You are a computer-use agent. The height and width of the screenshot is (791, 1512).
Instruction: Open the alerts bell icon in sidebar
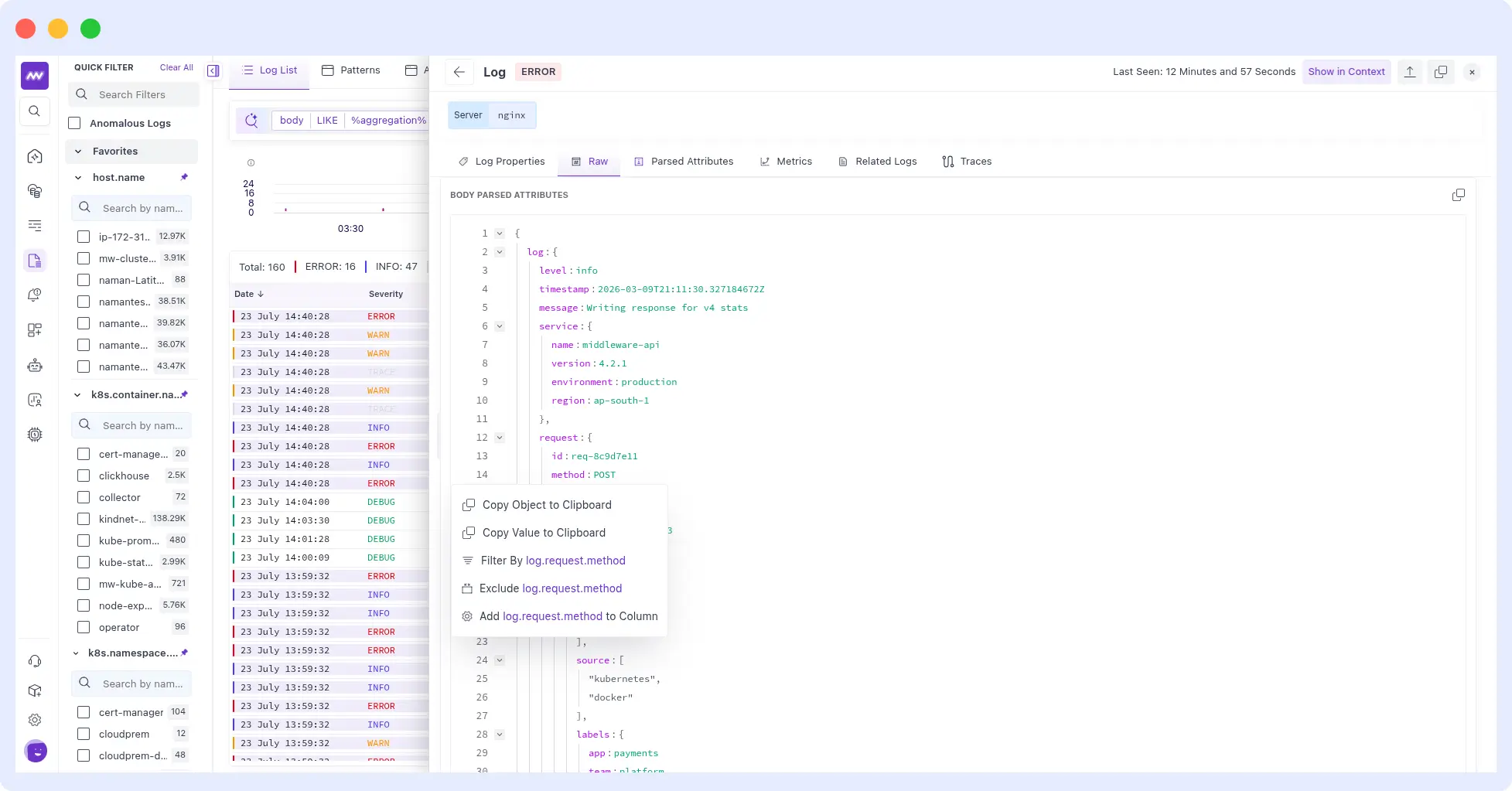(35, 295)
